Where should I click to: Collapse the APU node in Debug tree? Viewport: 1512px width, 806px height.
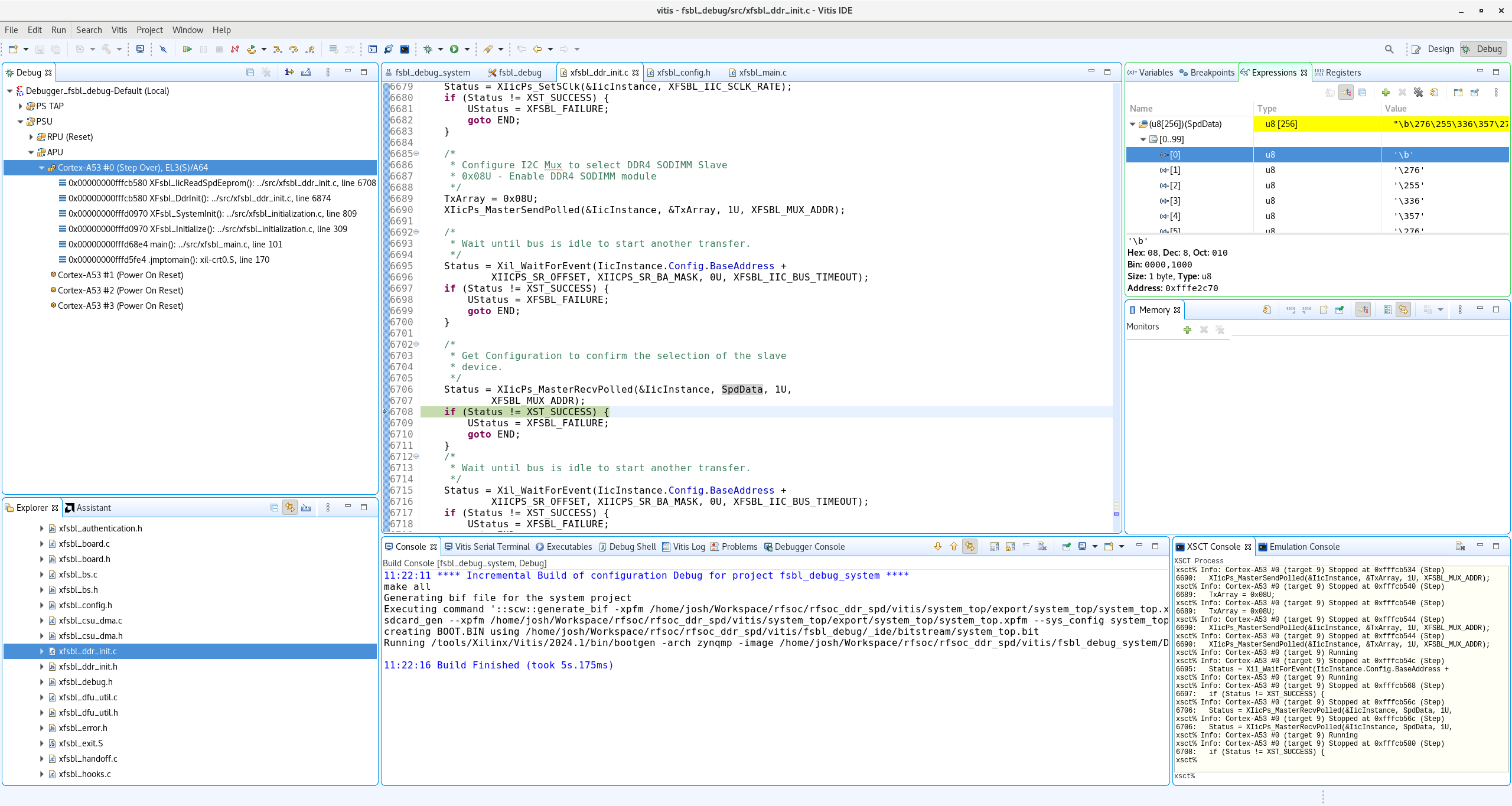pos(31,152)
